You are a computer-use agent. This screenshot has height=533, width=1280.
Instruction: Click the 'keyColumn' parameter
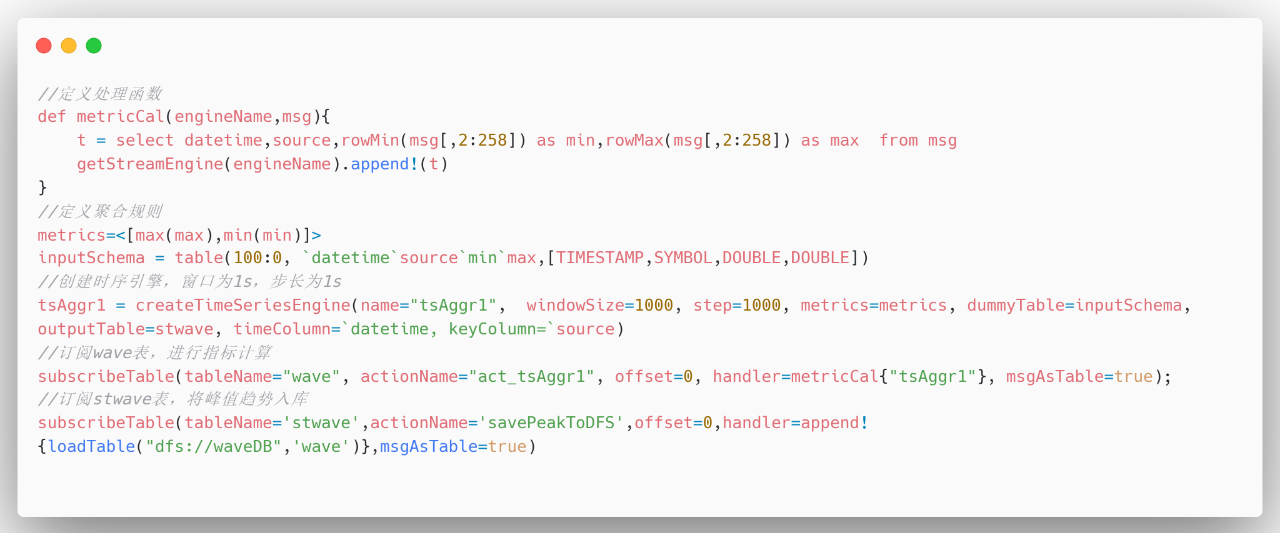(x=493, y=329)
